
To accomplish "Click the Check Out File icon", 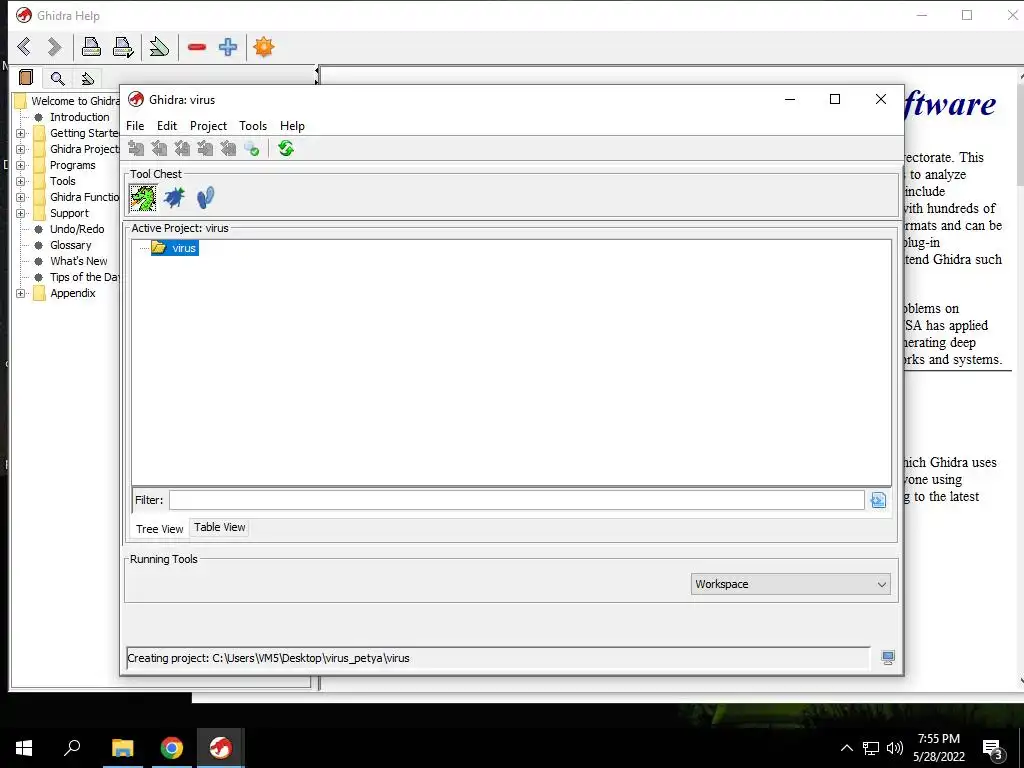I will [159, 149].
